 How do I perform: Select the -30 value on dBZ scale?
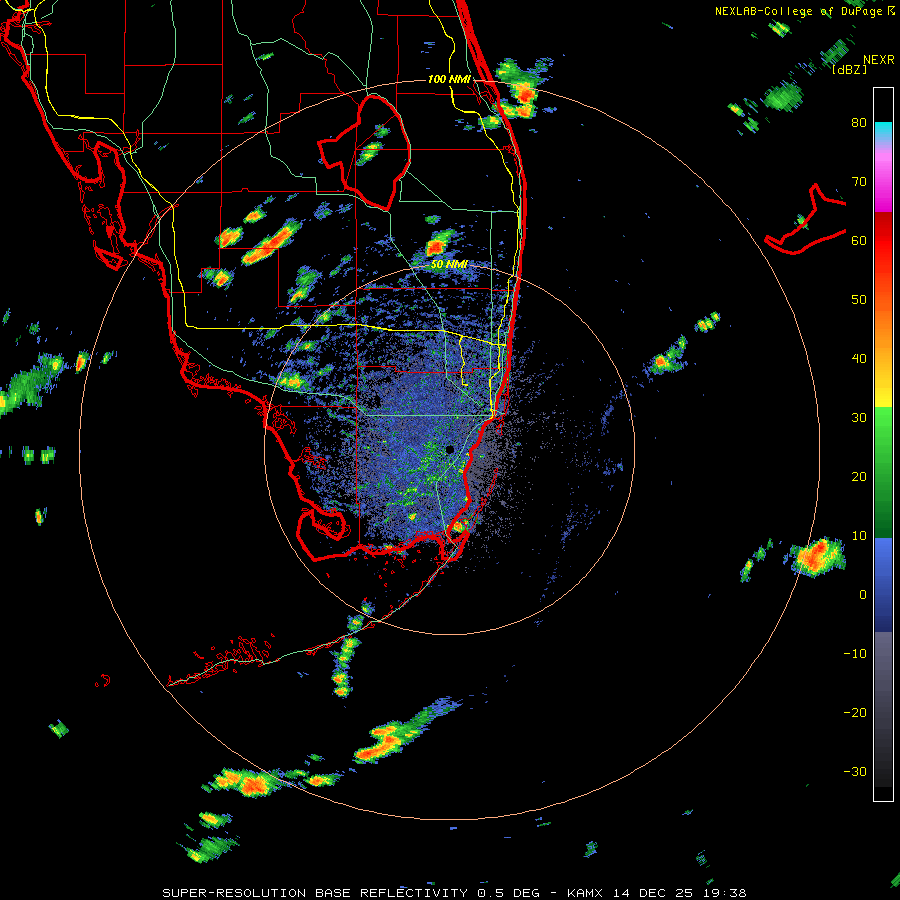click(x=855, y=772)
